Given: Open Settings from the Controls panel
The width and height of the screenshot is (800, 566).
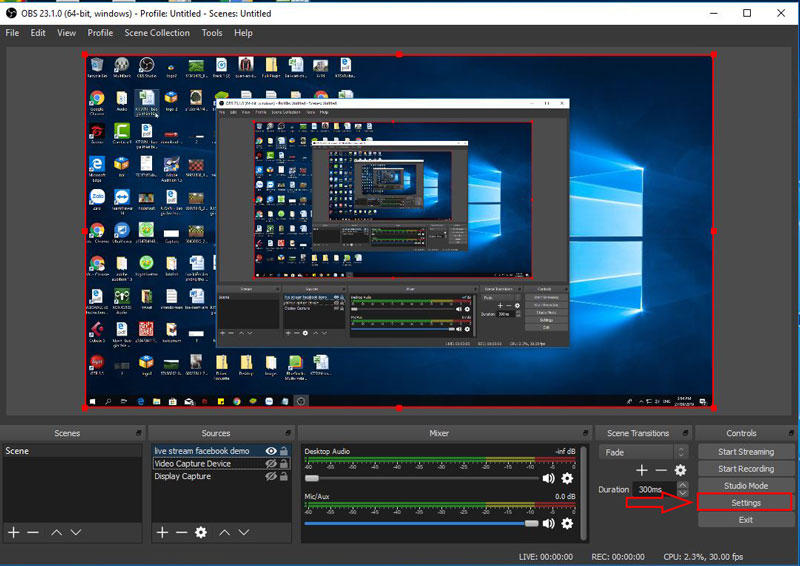Looking at the screenshot, I should [x=745, y=503].
